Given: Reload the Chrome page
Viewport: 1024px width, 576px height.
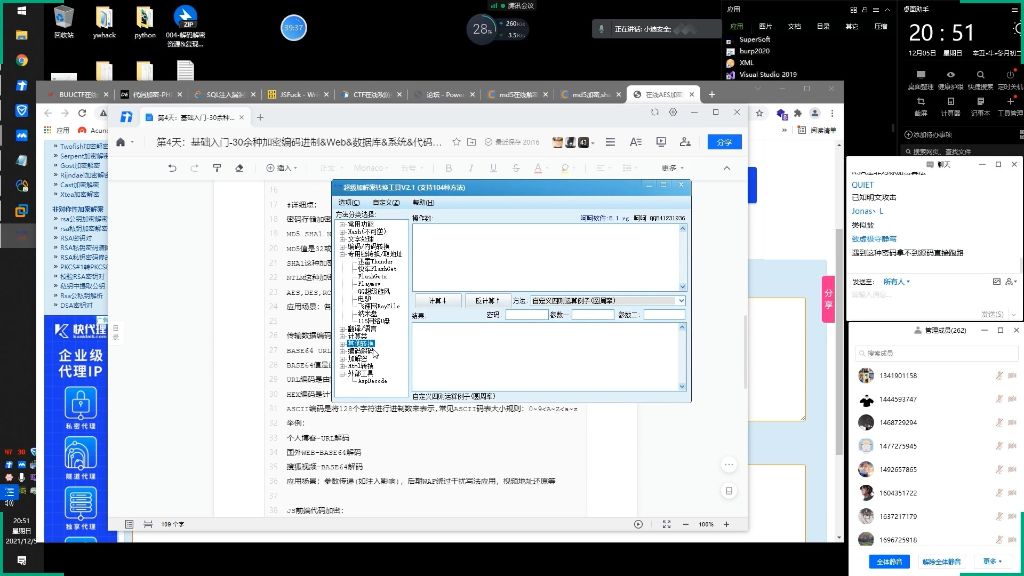Looking at the screenshot, I should [x=82, y=113].
